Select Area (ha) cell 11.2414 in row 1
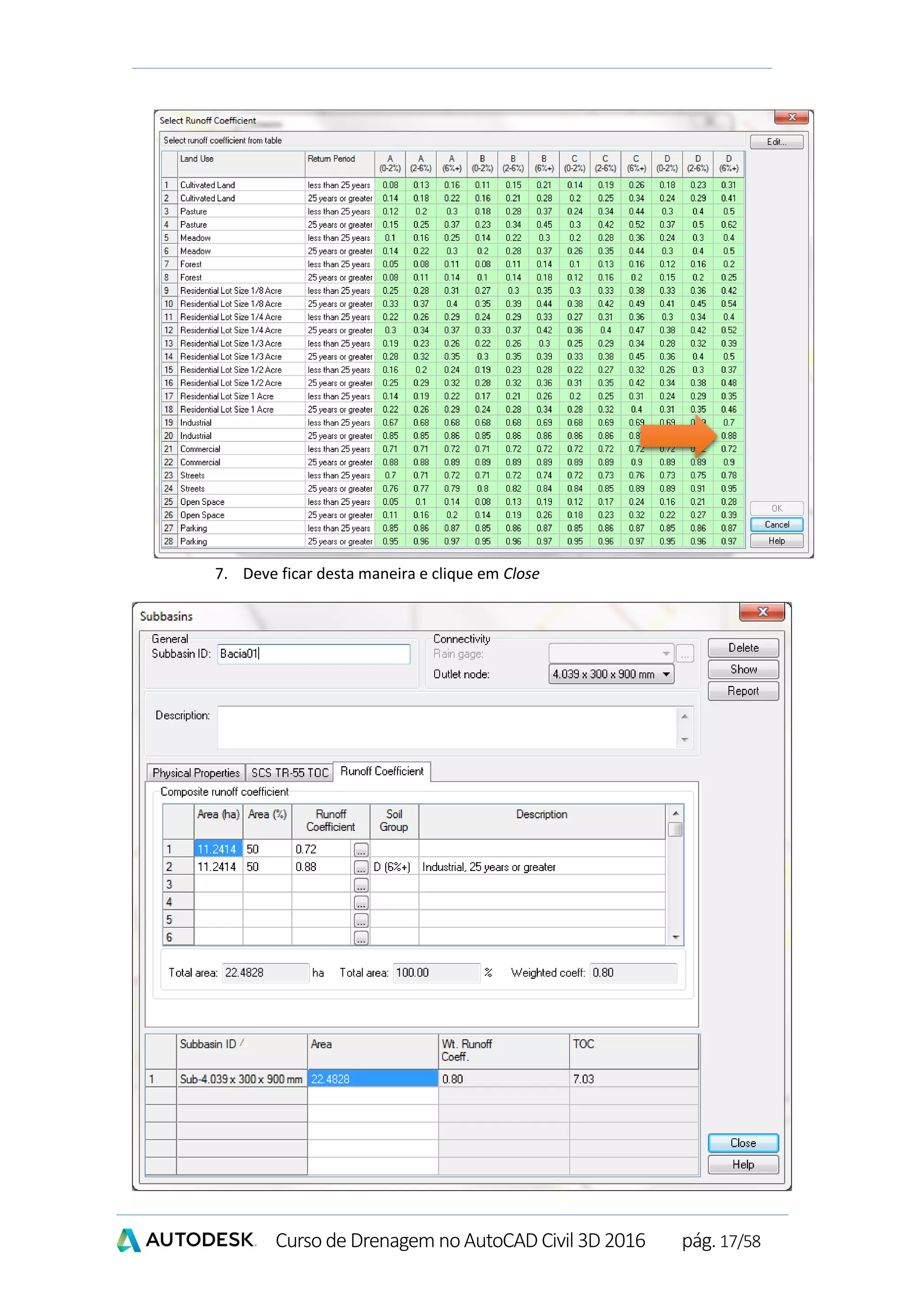924x1307 pixels. pyautogui.click(x=218, y=849)
